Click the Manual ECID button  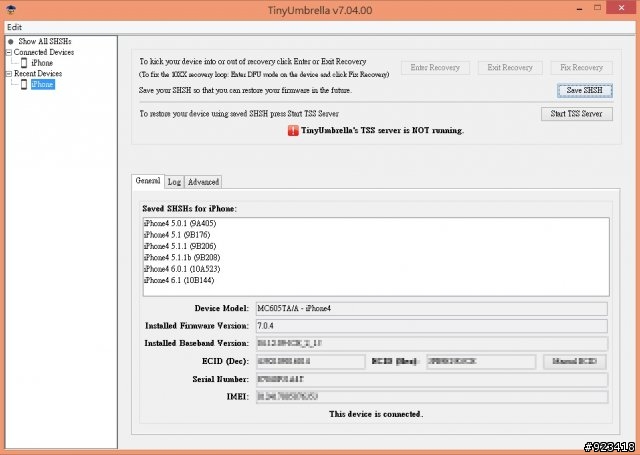click(574, 362)
